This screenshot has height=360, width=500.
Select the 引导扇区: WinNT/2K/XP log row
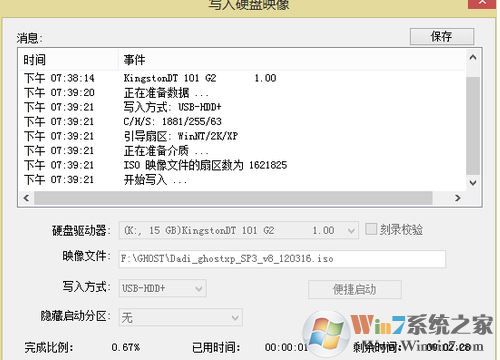pyautogui.click(x=242, y=136)
